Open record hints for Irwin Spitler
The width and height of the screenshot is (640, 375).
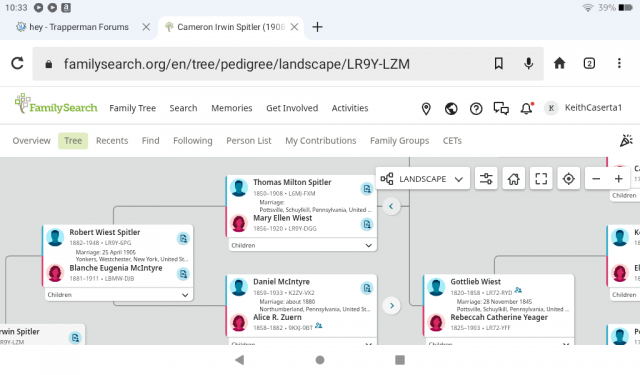[x=75, y=337]
